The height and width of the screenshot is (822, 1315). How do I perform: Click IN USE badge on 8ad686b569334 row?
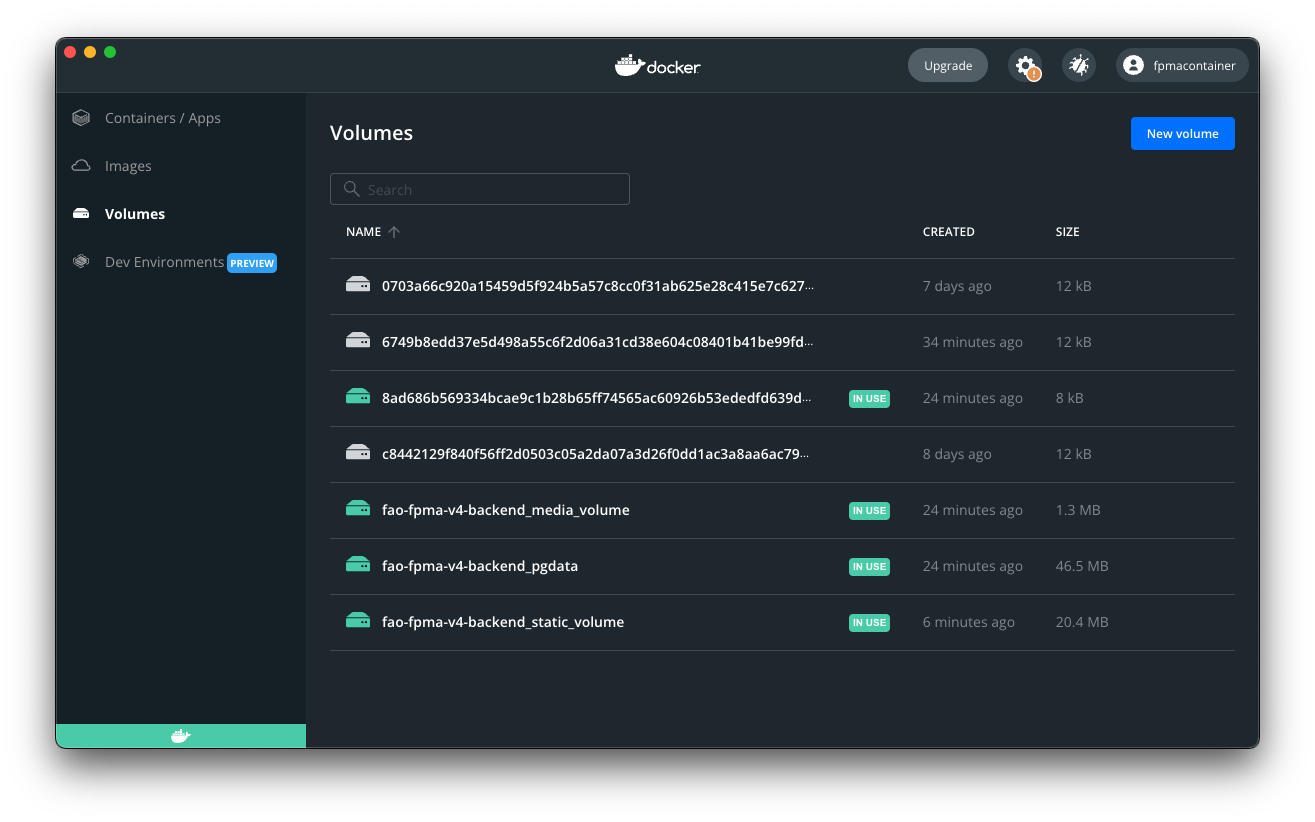(x=869, y=398)
